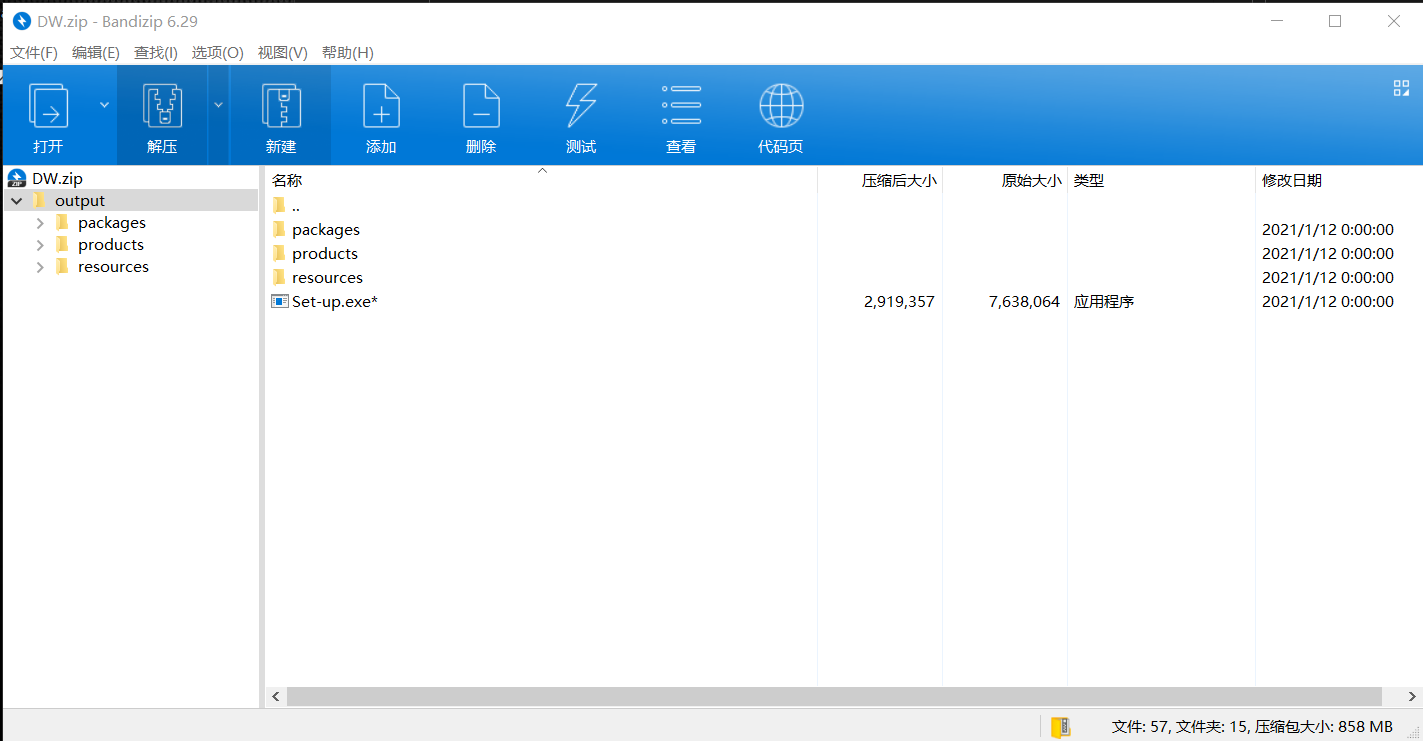Open the 帮助(H) menu
The height and width of the screenshot is (741, 1423).
348,53
